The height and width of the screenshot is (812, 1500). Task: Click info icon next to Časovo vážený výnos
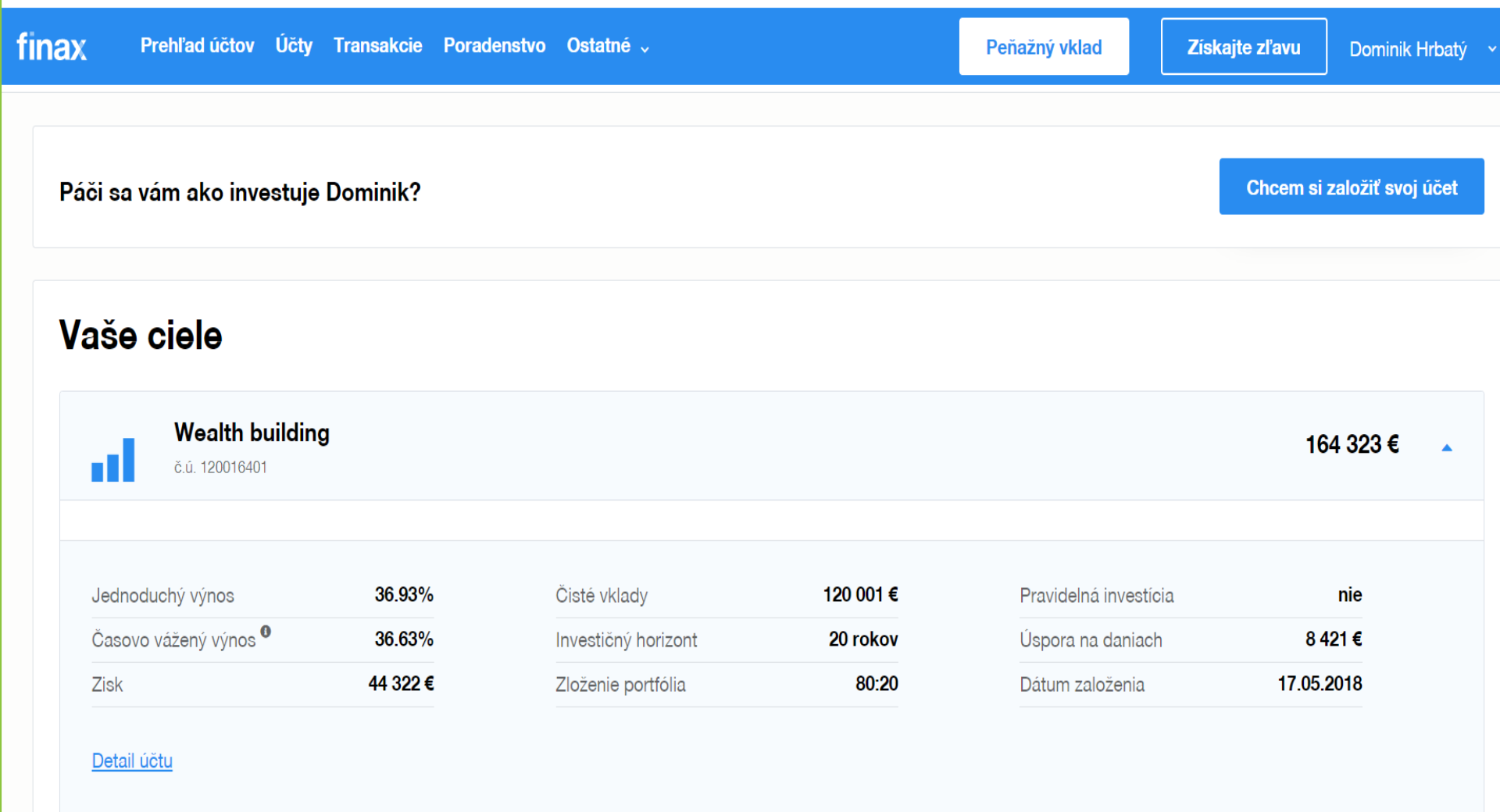(266, 632)
